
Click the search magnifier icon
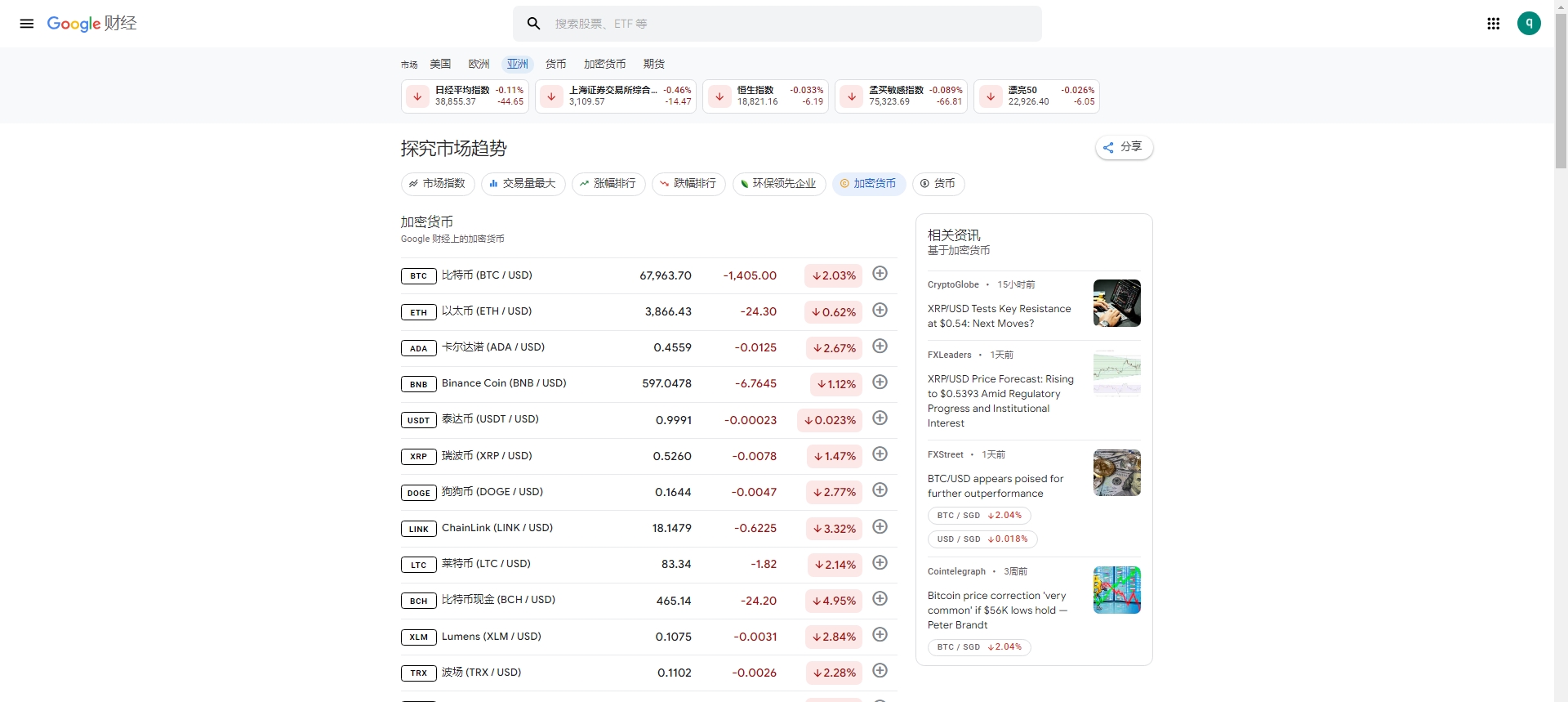[534, 24]
